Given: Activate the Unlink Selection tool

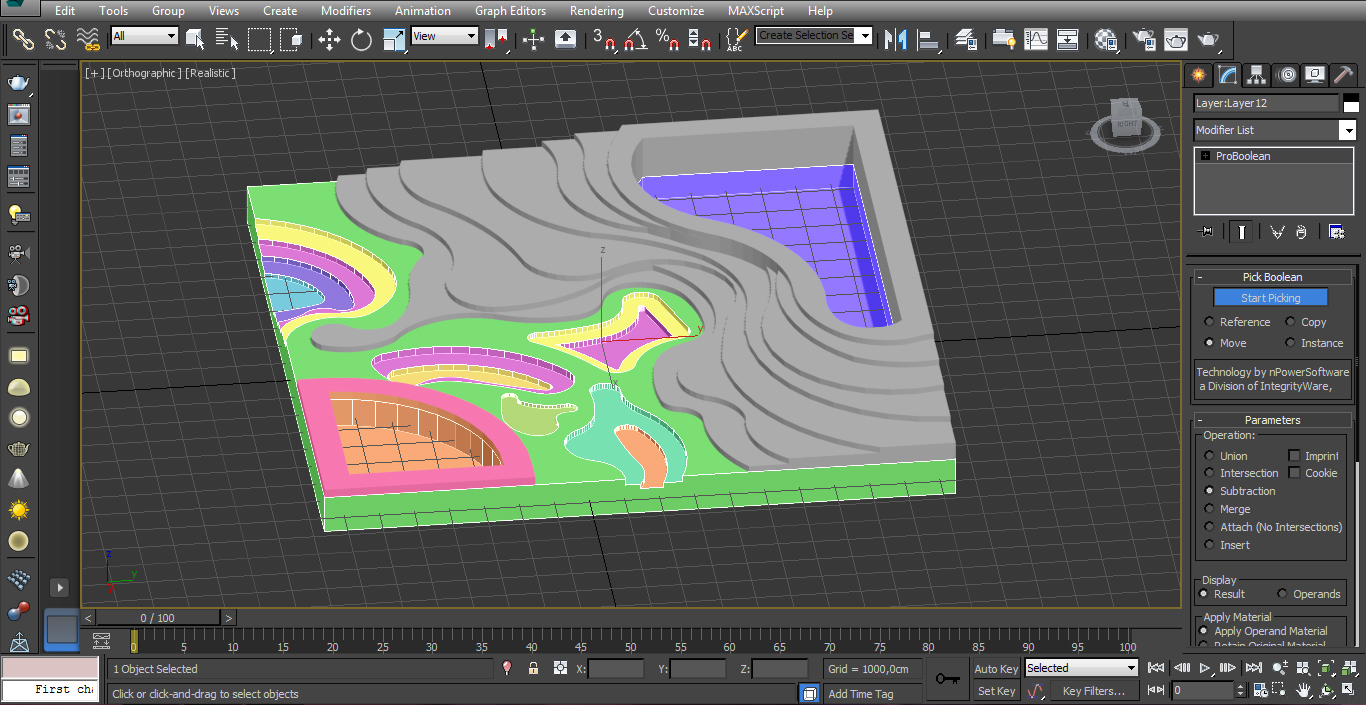Looking at the screenshot, I should (x=55, y=39).
